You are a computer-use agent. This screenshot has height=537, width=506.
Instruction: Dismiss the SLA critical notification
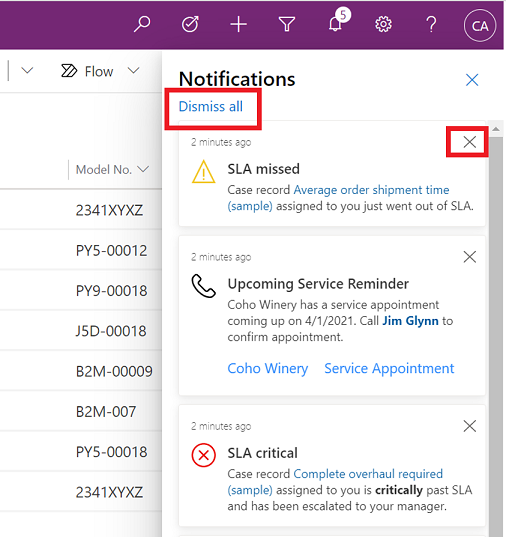[x=470, y=426]
